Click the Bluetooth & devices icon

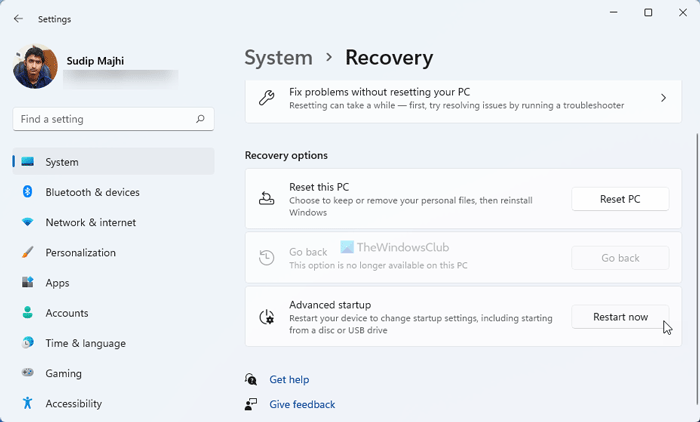(28, 192)
